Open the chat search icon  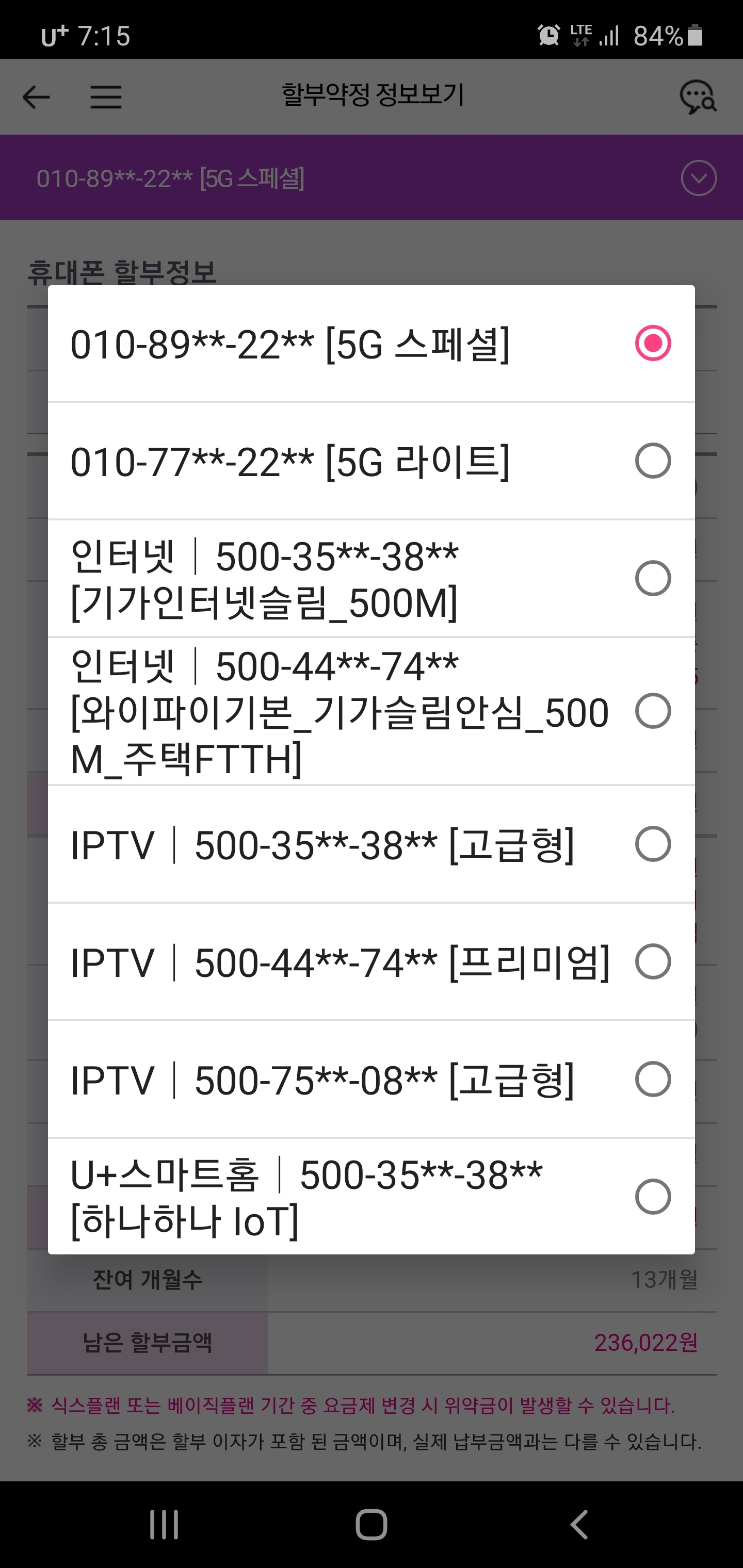click(x=697, y=97)
